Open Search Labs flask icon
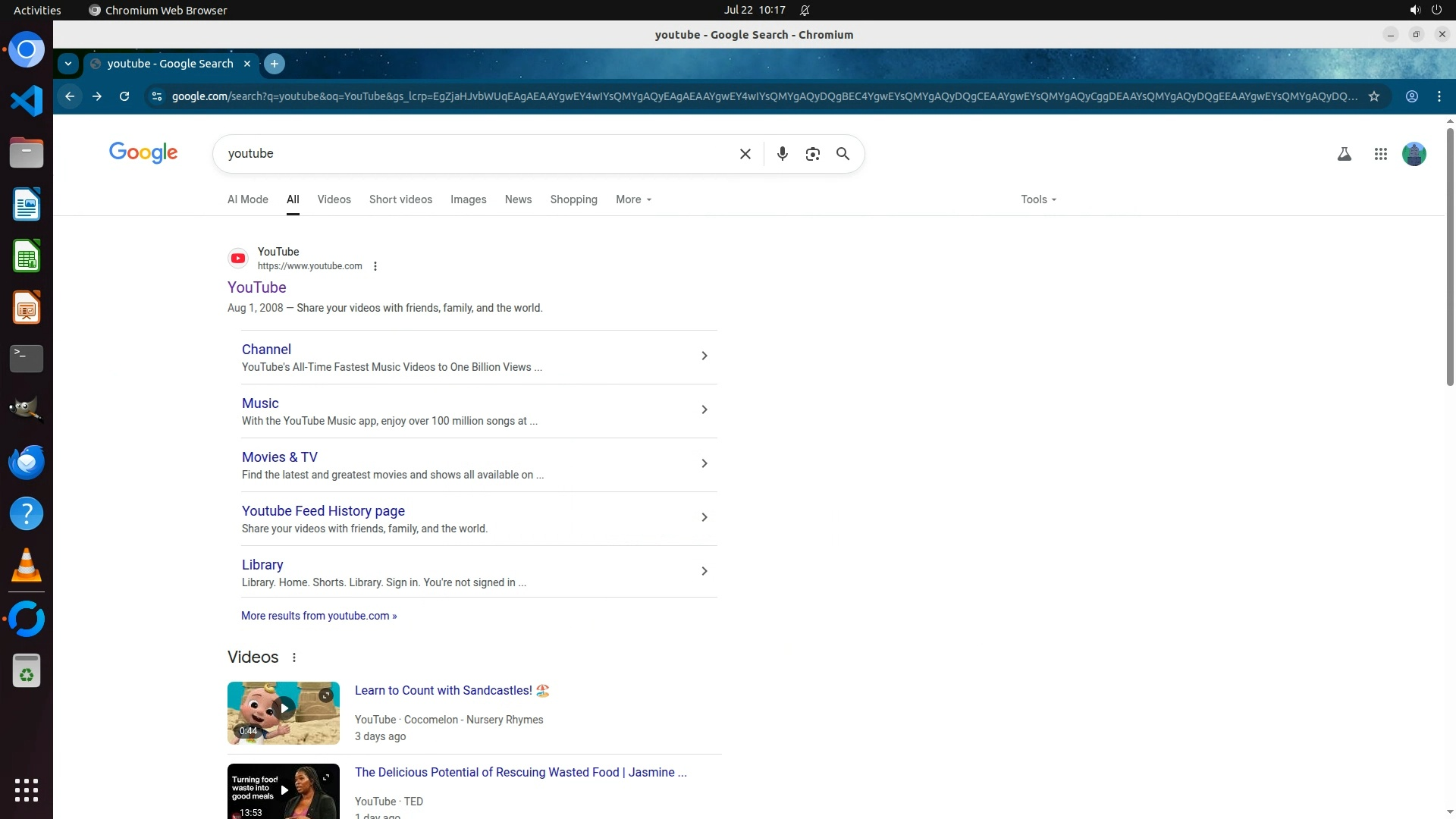Image resolution: width=1456 pixels, height=819 pixels. 1344,154
